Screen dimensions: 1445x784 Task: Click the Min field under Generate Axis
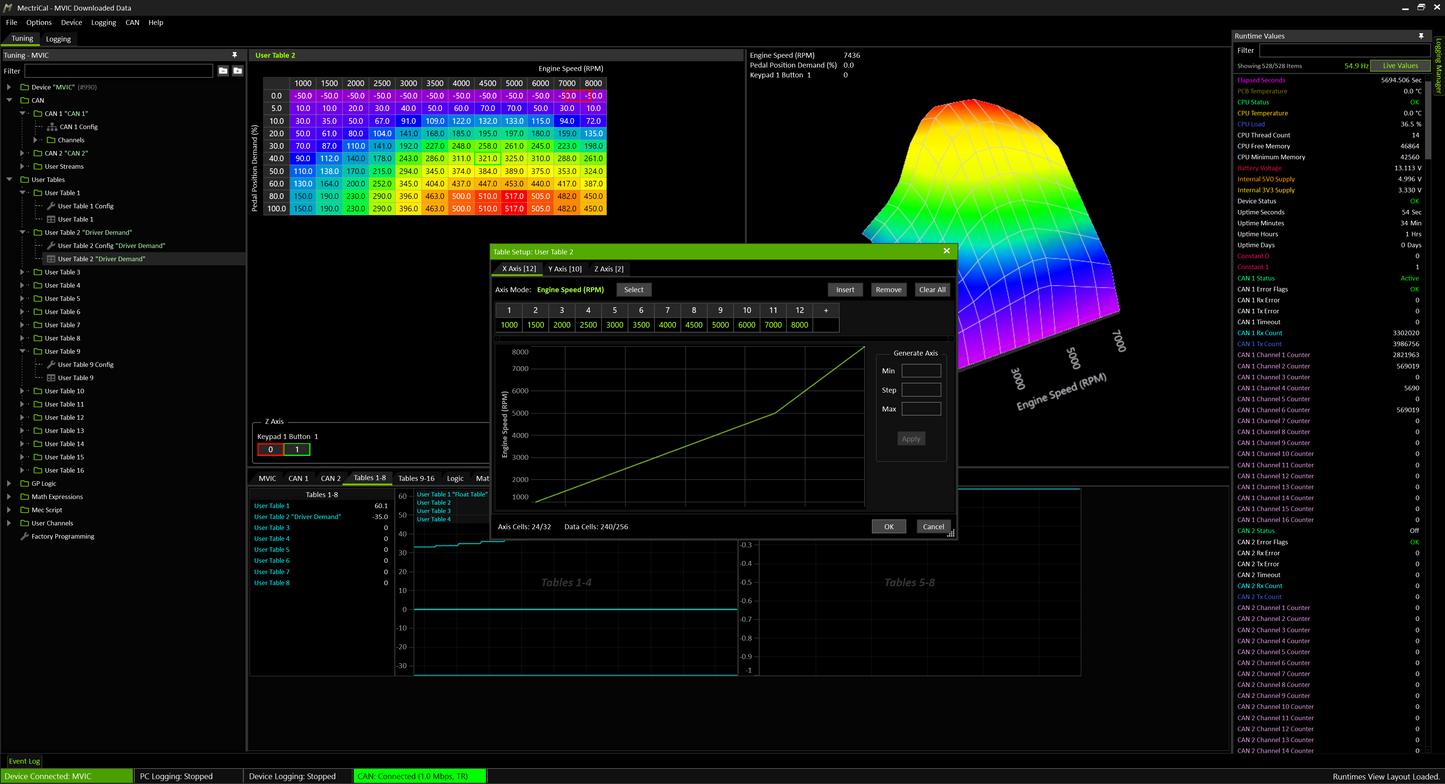pyautogui.click(x=920, y=371)
